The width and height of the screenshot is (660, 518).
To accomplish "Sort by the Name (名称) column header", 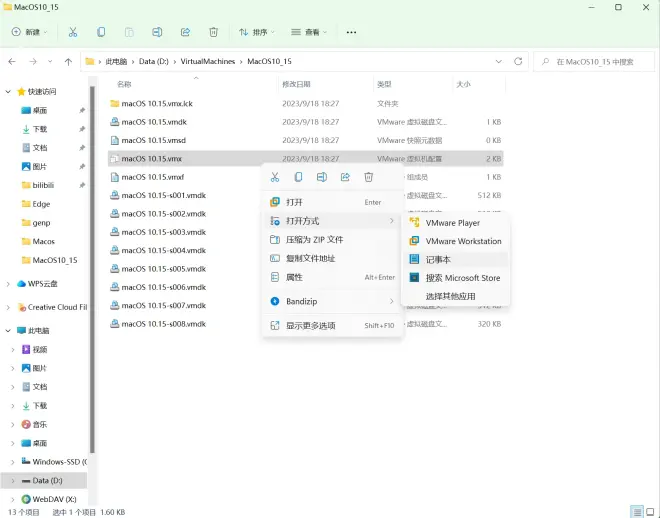I will [x=193, y=84].
